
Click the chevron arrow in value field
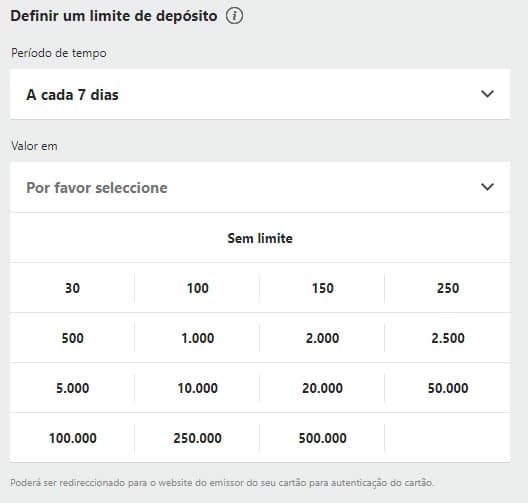coord(487,187)
